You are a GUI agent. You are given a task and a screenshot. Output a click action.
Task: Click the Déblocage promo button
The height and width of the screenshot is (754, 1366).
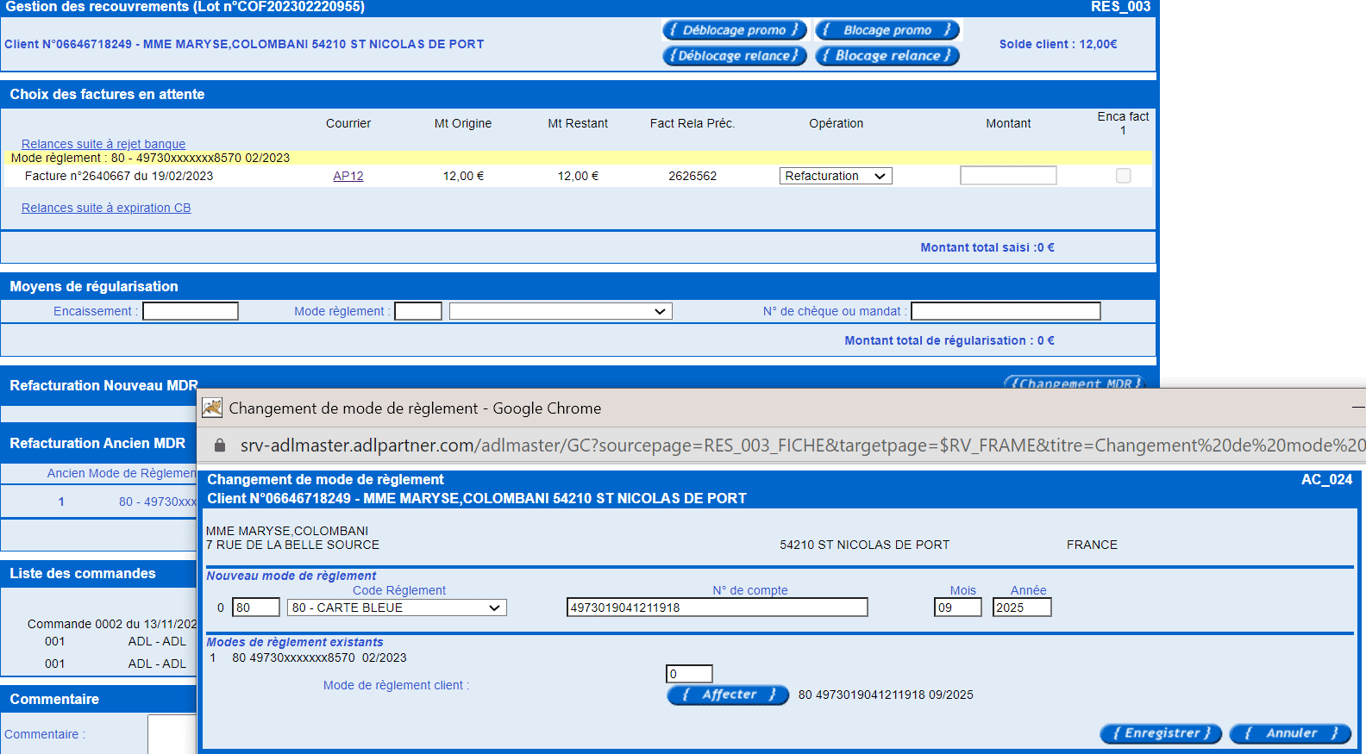pos(735,30)
